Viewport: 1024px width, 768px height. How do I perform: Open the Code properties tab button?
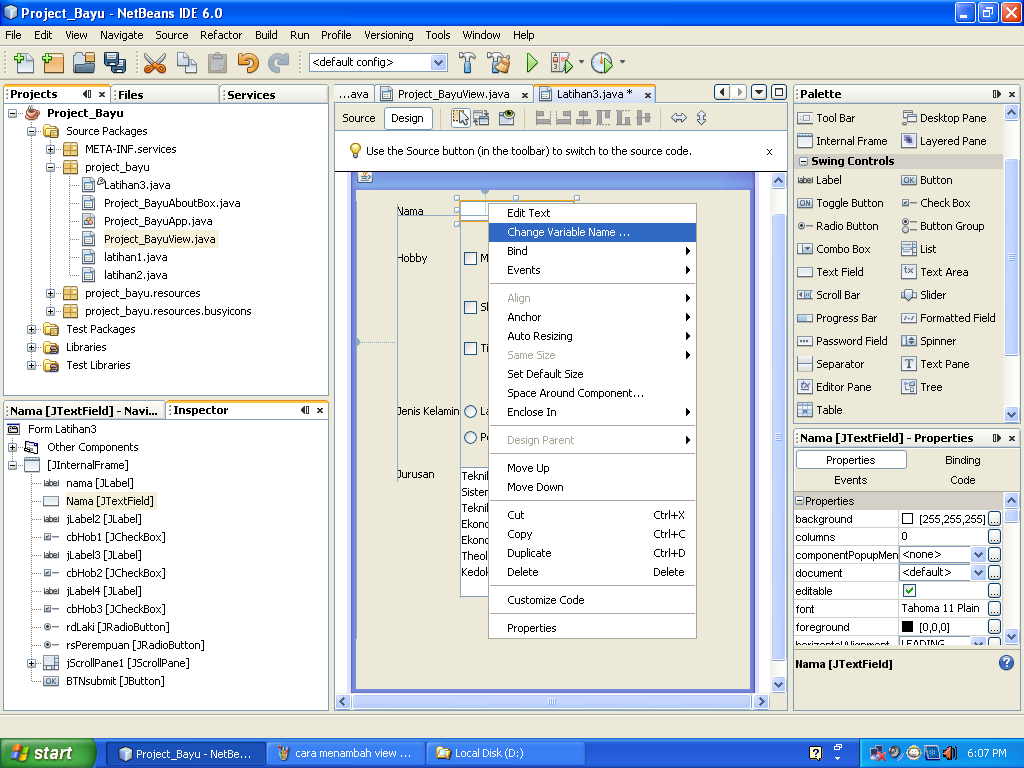pyautogui.click(x=962, y=480)
